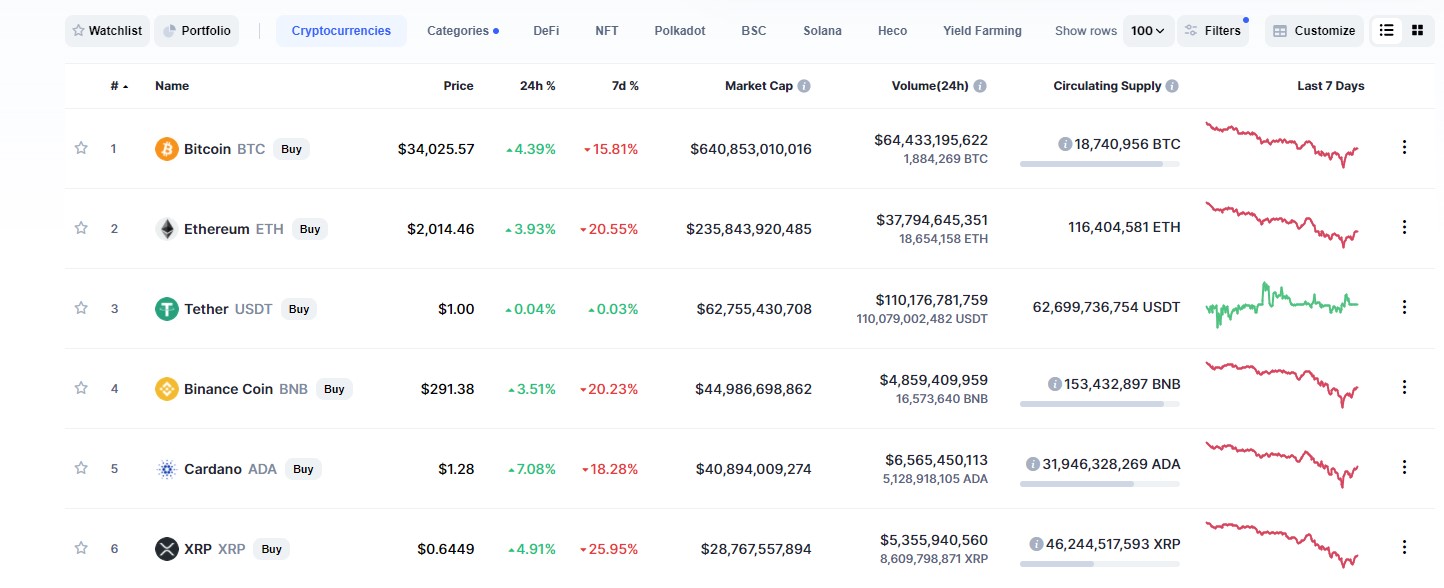Click the Ethereum logo icon

[167, 229]
